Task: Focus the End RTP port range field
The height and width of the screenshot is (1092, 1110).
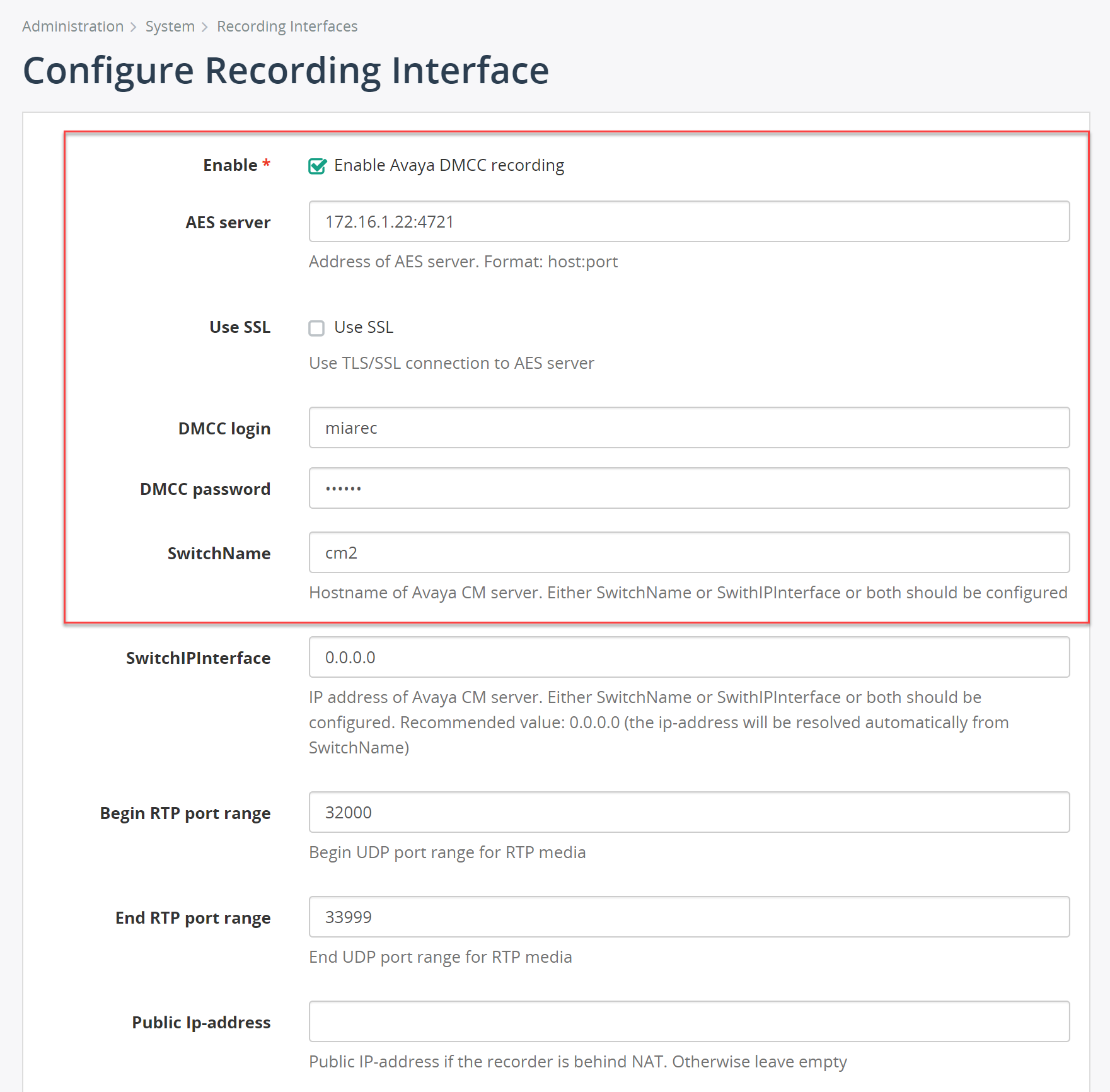Action: [689, 917]
